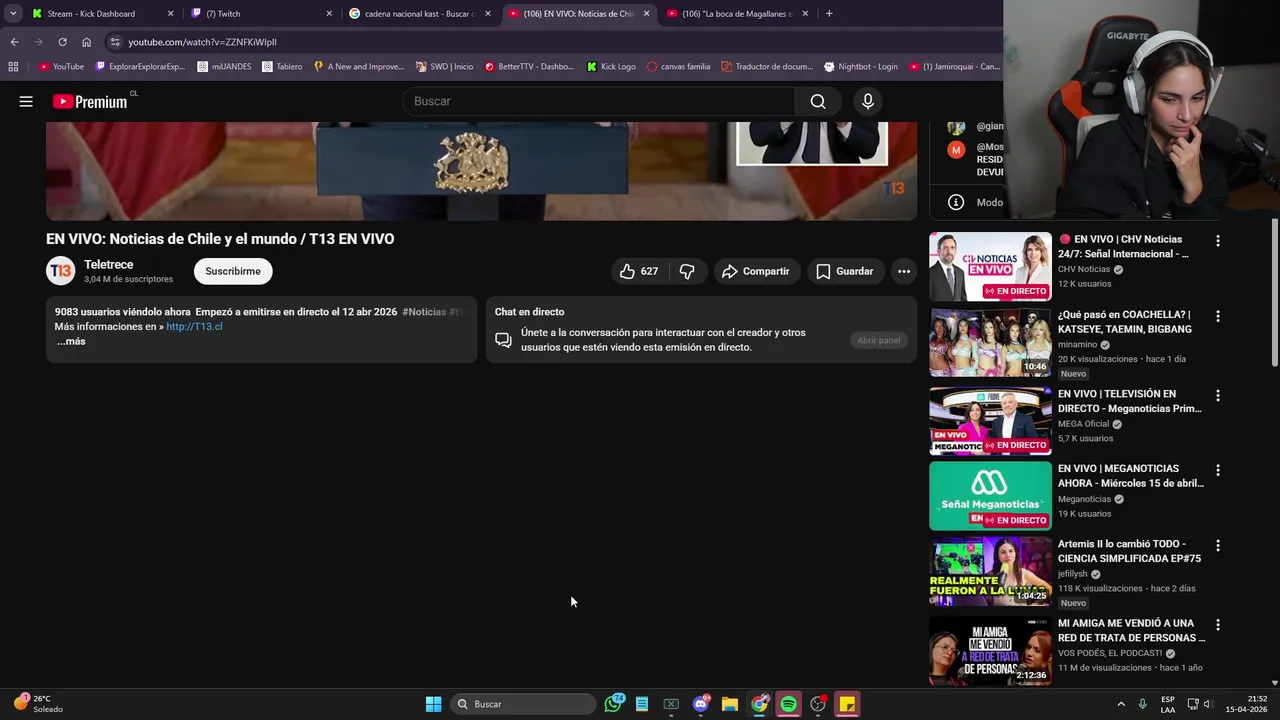Open the Teletrece channel name link
The image size is (1280, 720).
[x=108, y=265]
